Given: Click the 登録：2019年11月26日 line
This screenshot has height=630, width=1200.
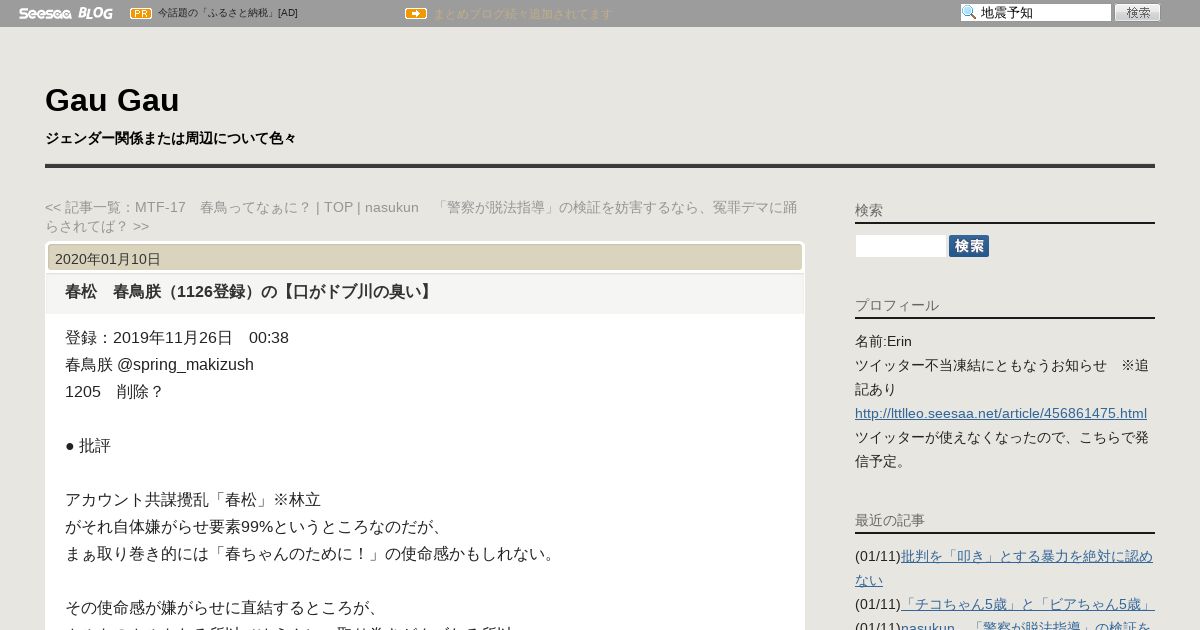Looking at the screenshot, I should pyautogui.click(x=177, y=338).
